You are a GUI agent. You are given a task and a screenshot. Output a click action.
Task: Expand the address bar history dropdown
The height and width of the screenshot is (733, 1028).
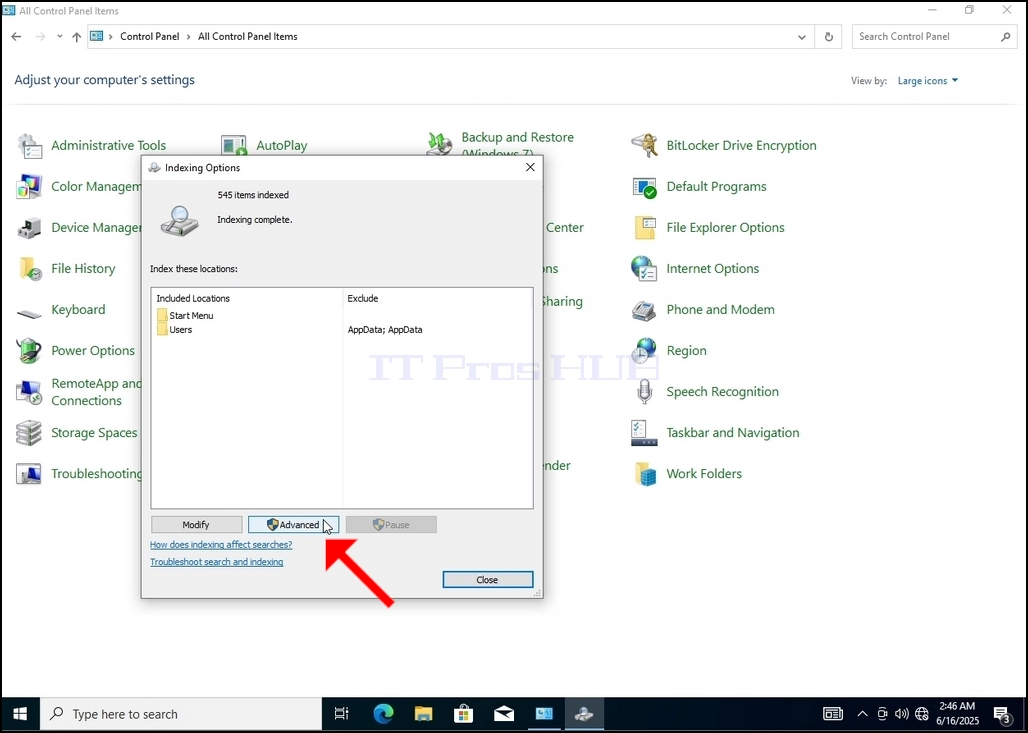(x=802, y=37)
